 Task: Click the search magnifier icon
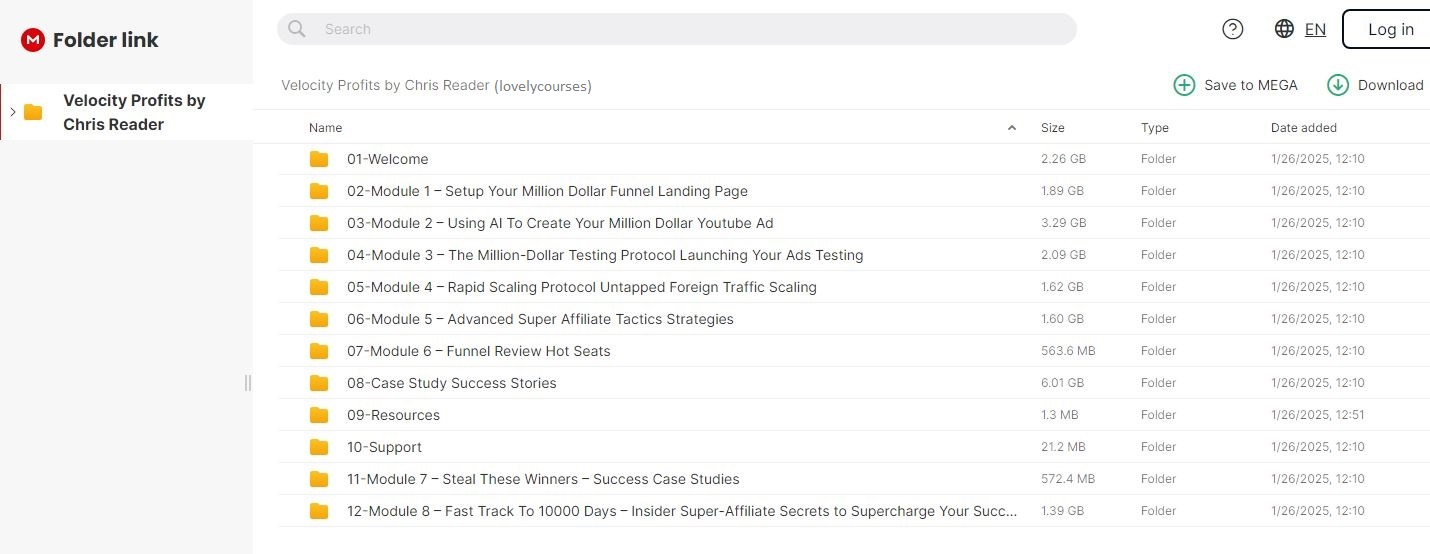click(297, 29)
